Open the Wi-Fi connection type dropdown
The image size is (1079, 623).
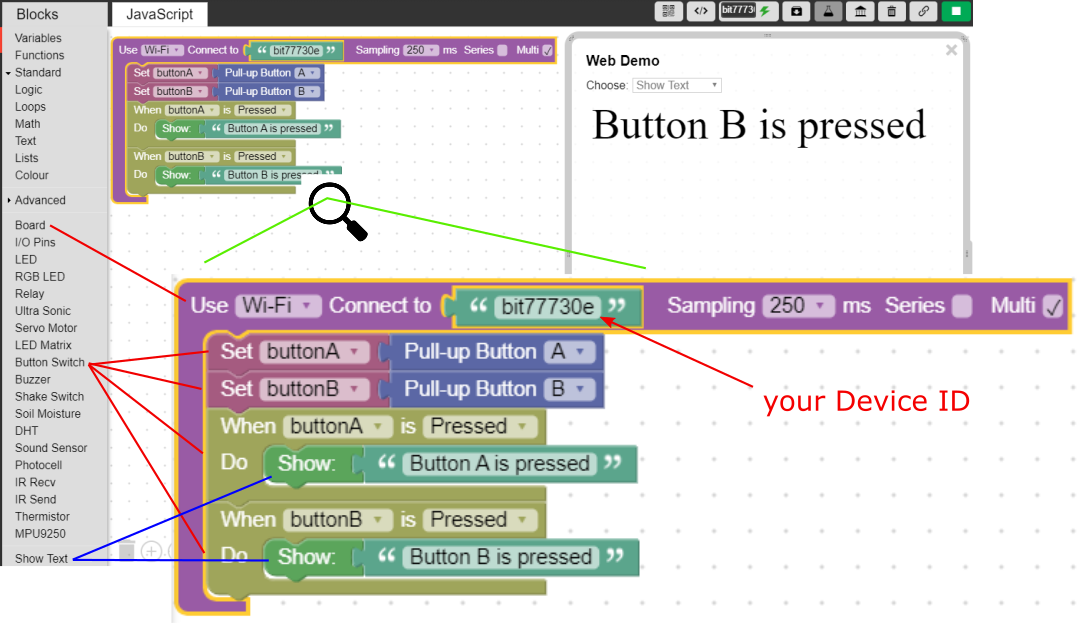coord(163,50)
